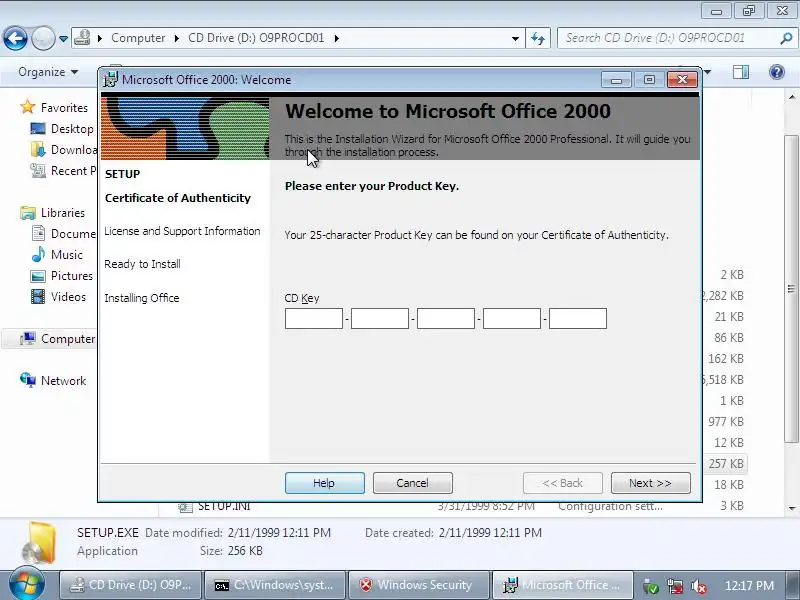Screen dimensions: 800x600
Task: Switch to Microsoft Office taskbar button
Action: click(x=563, y=585)
